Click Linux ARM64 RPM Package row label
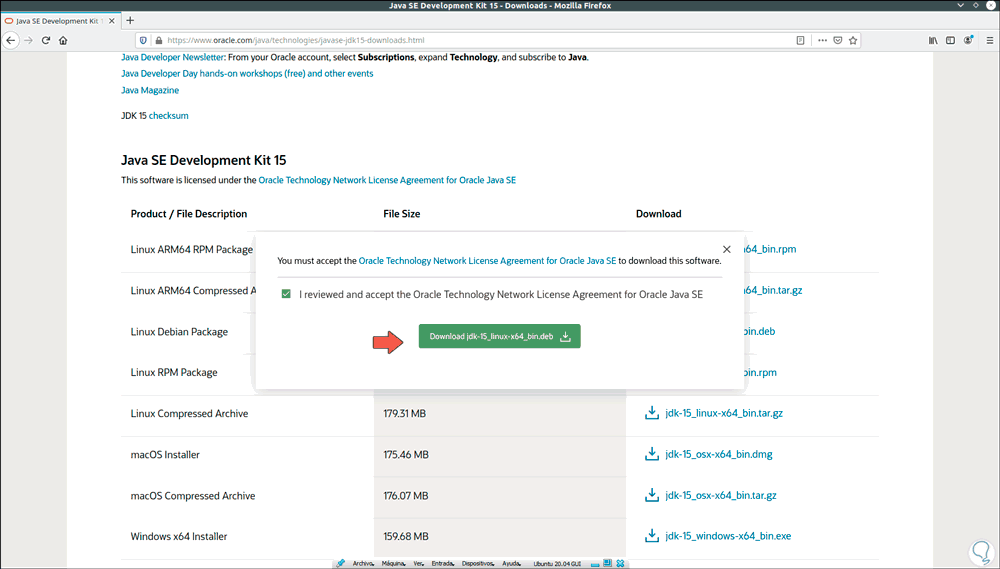Image resolution: width=1000 pixels, height=569 pixels. 192,249
